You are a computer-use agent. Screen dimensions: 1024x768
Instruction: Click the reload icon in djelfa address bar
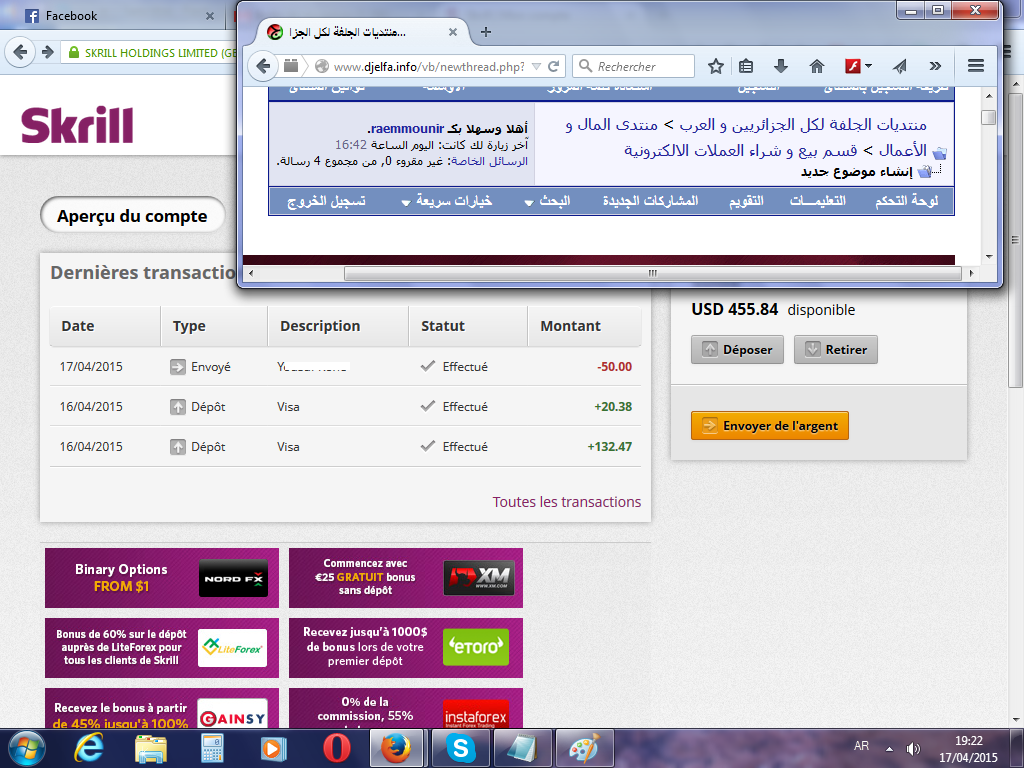[x=554, y=66]
